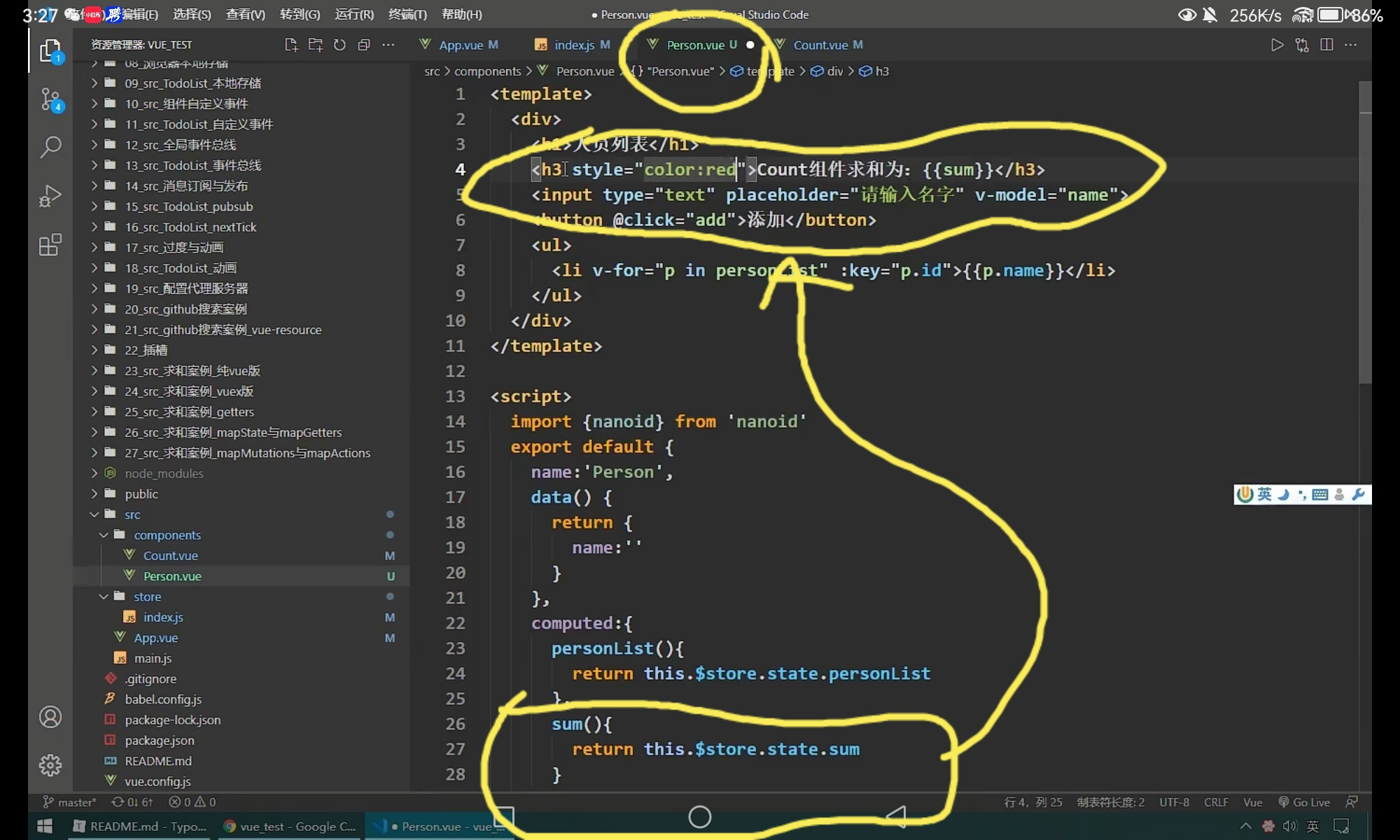Open index.js in the store folder
This screenshot has height=840, width=1400.
tap(163, 617)
